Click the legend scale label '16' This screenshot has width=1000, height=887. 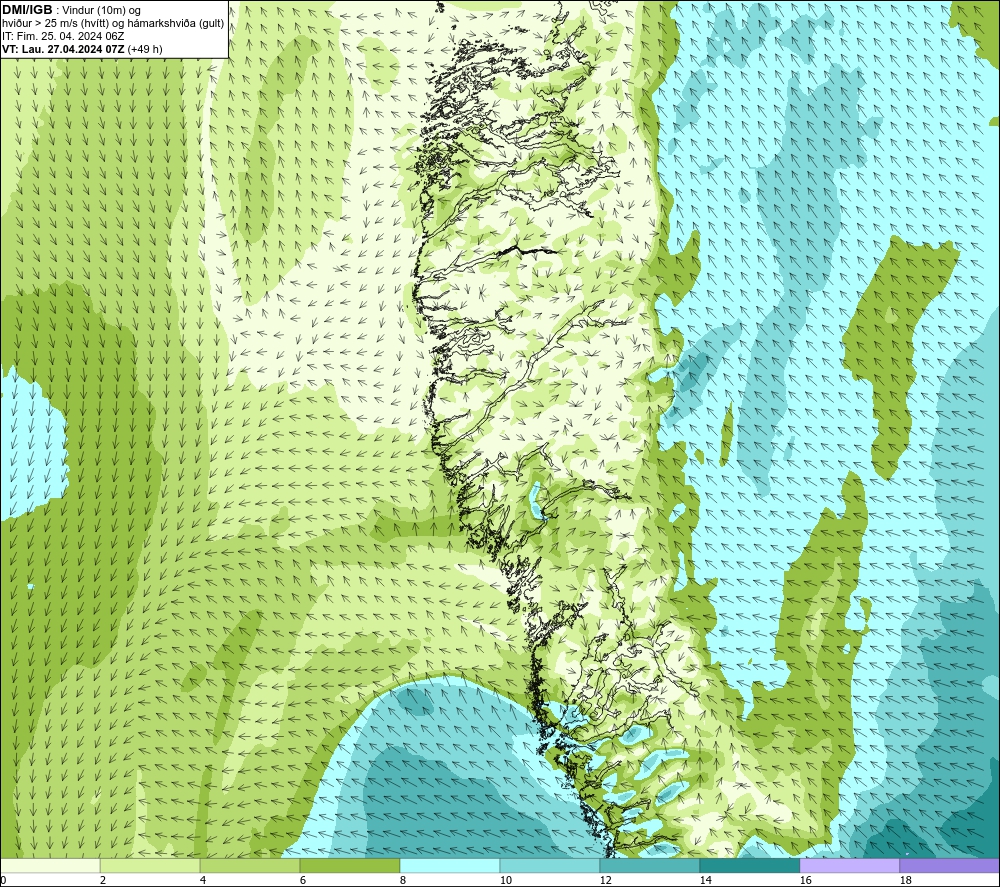tap(805, 881)
